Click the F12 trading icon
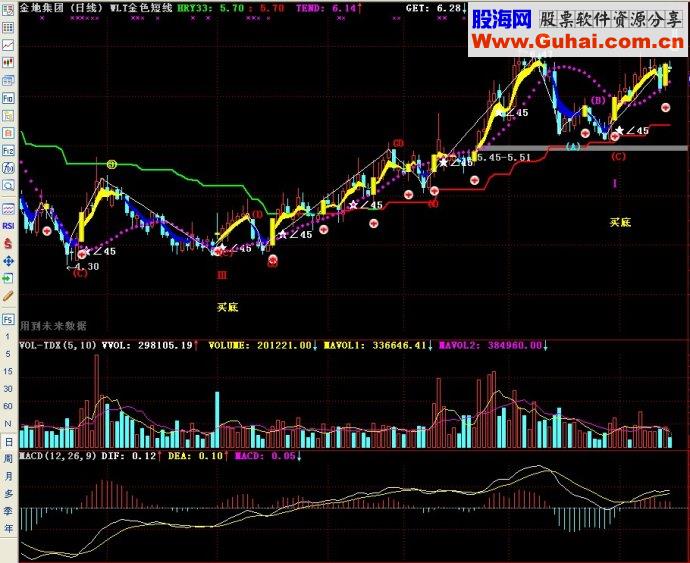This screenshot has width=690, height=563. (x=8, y=151)
